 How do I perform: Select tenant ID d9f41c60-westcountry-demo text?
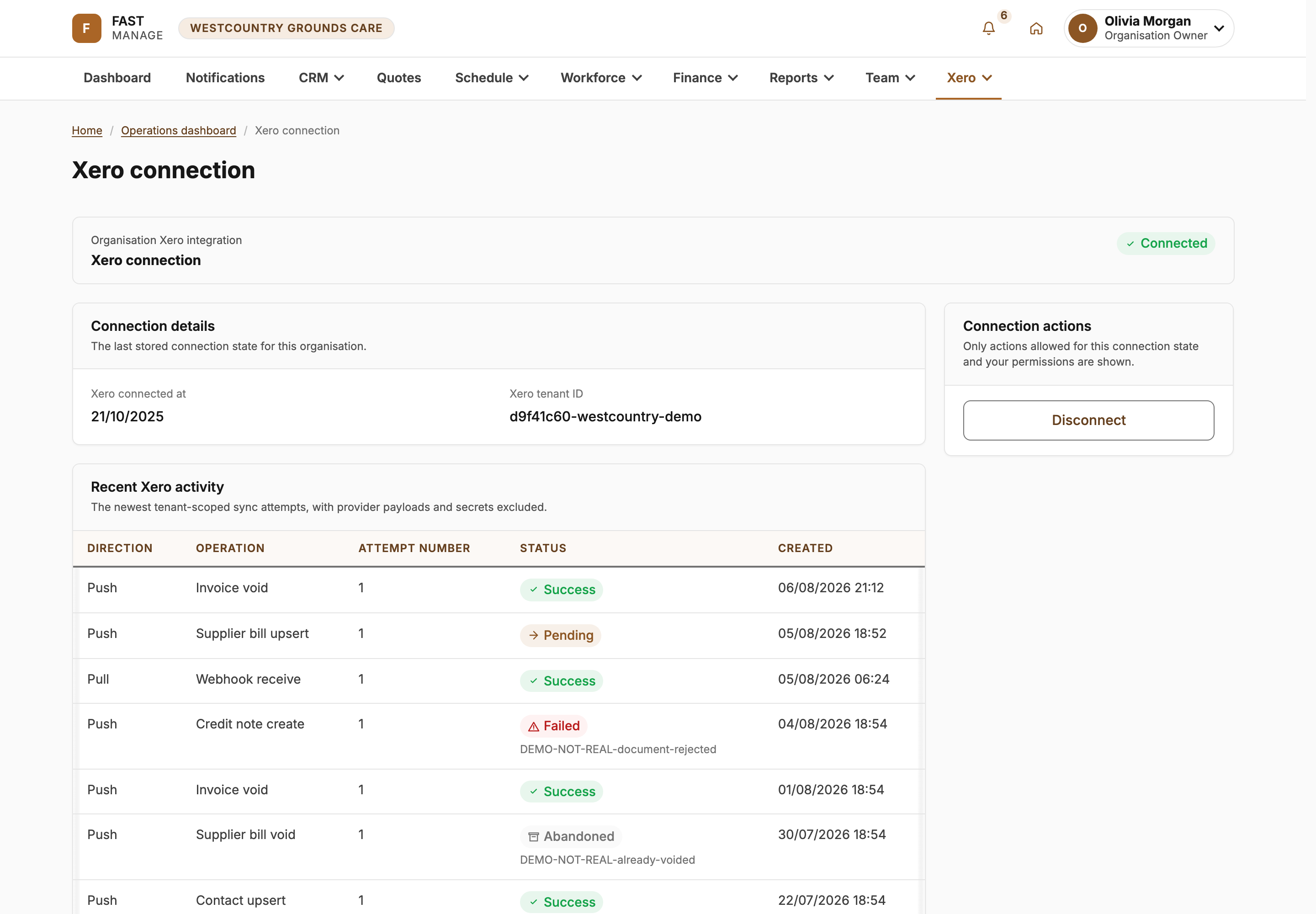pyautogui.click(x=605, y=416)
